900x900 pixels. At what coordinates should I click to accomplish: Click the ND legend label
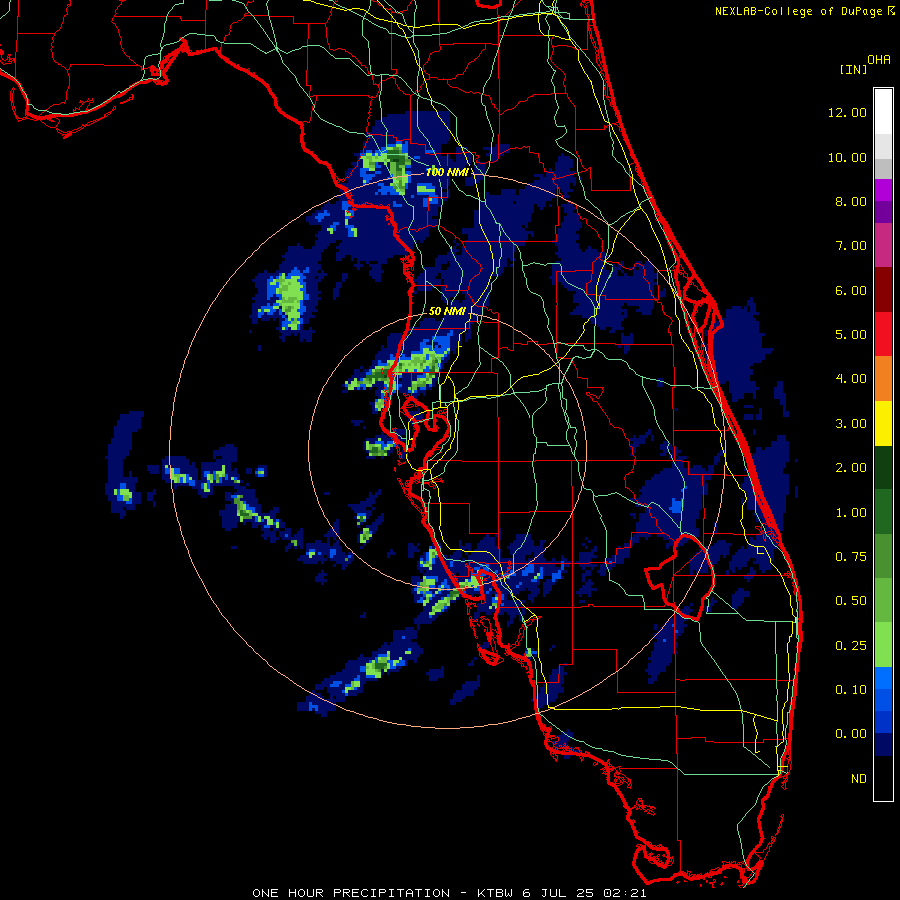pos(859,779)
